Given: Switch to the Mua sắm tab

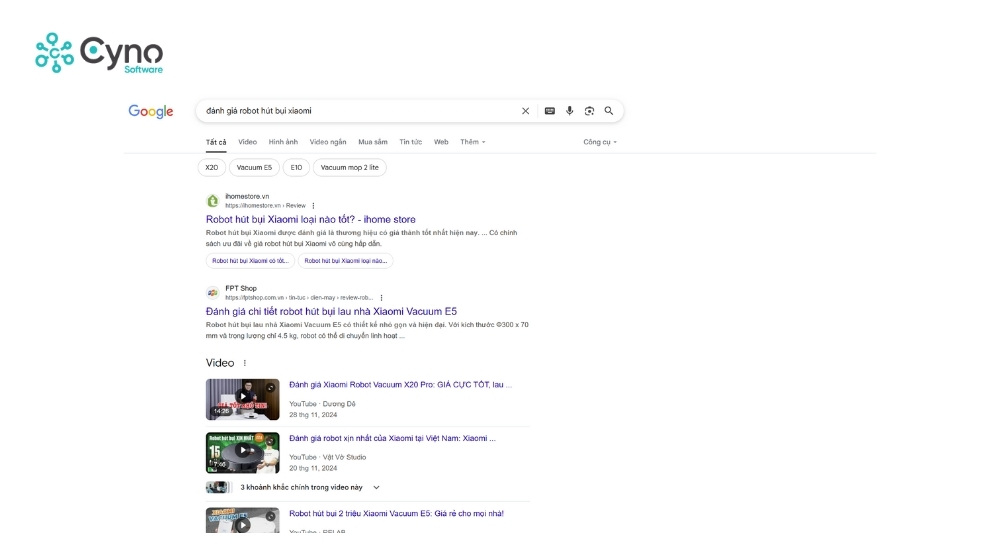Looking at the screenshot, I should point(372,142).
